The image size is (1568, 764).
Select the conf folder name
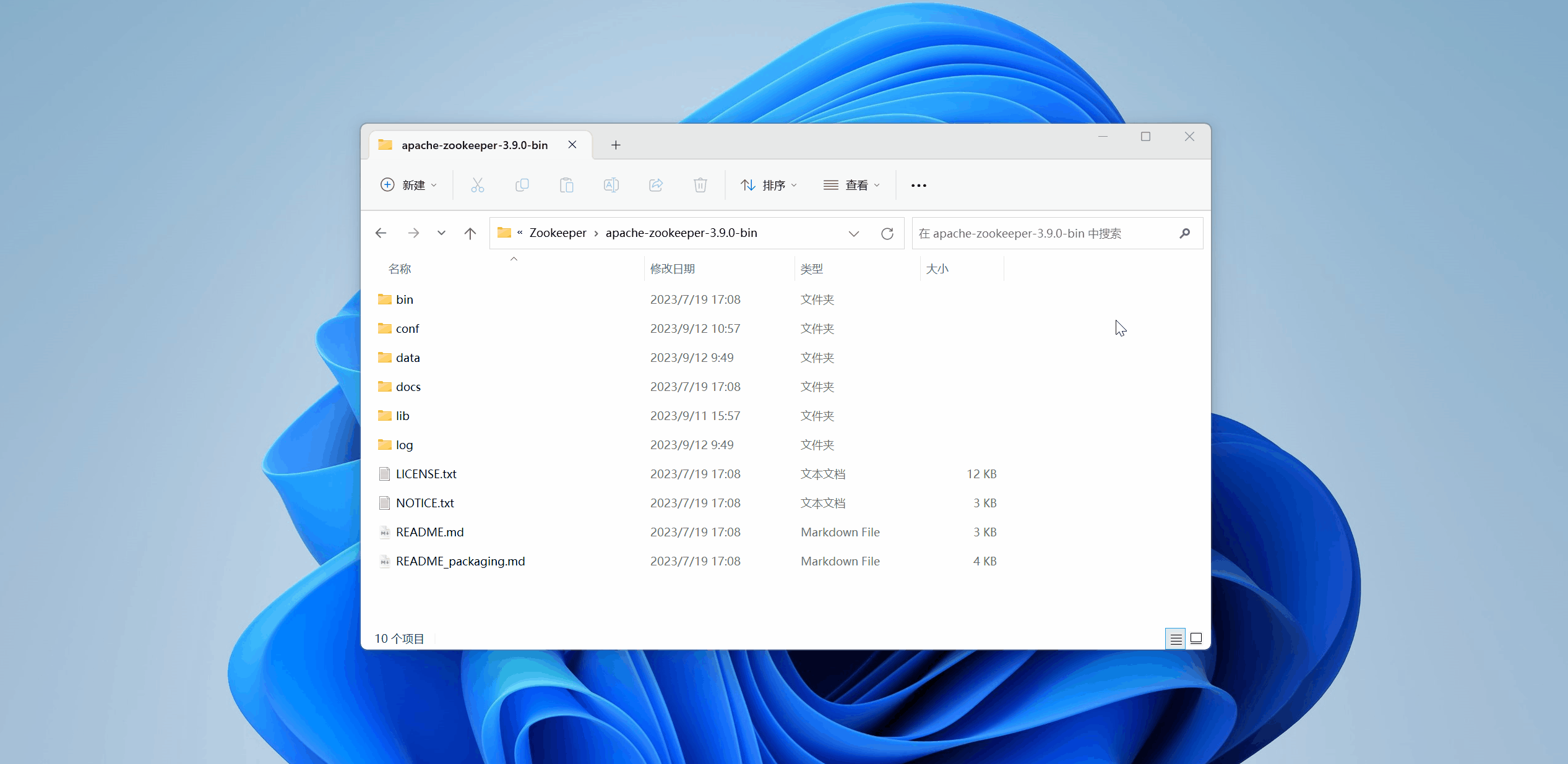coord(407,328)
